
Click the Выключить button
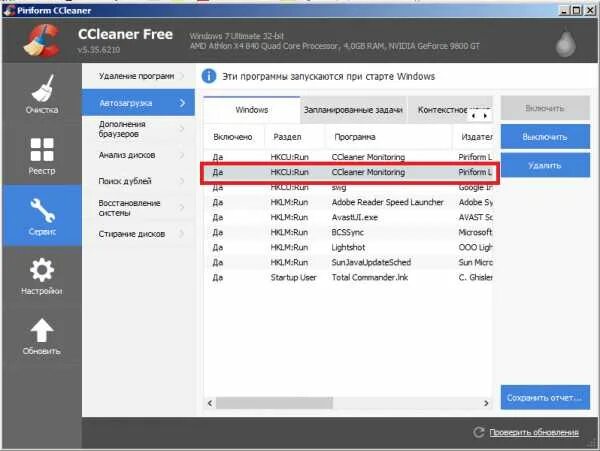tap(545, 137)
